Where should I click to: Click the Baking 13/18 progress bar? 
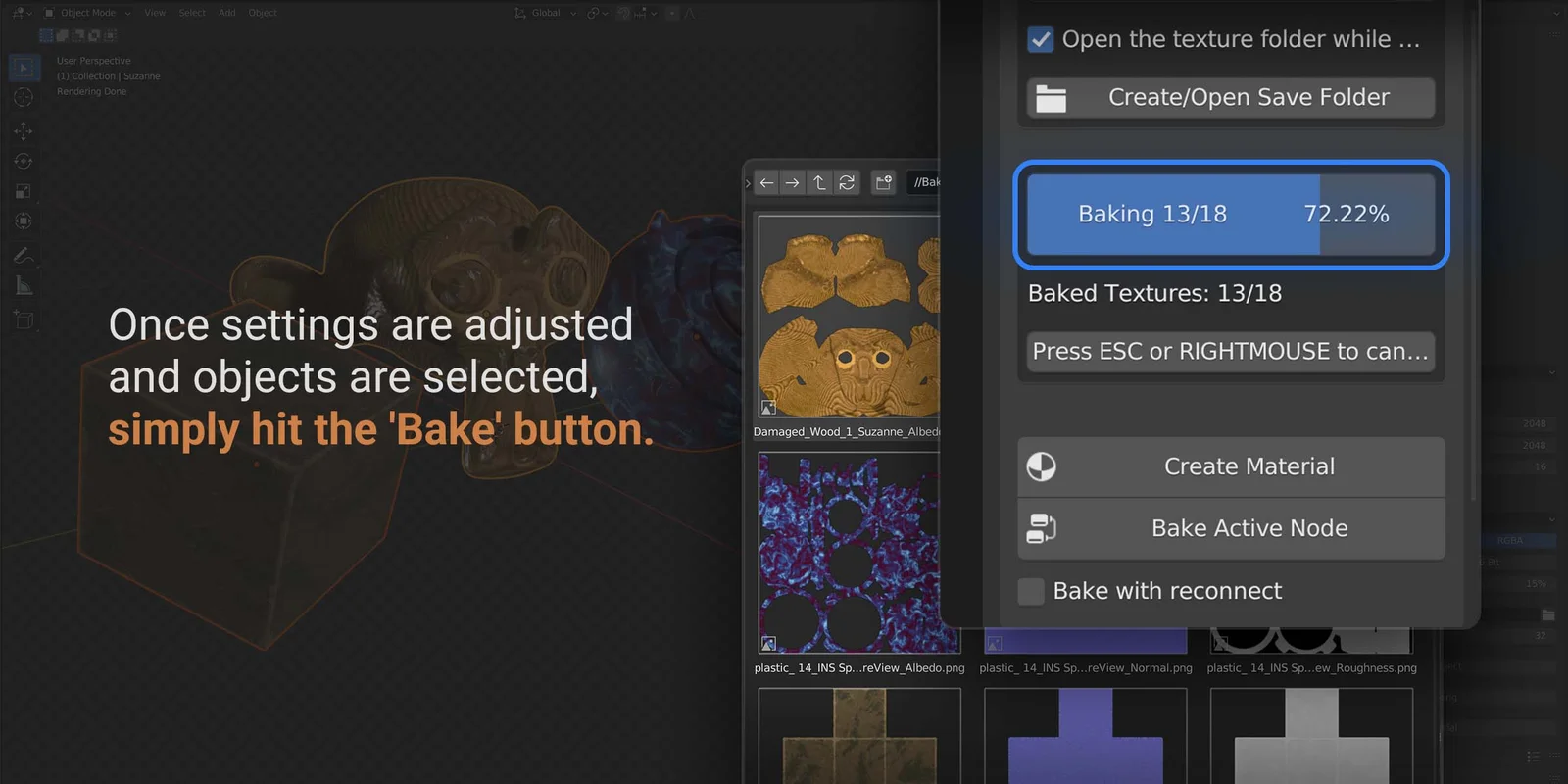[x=1231, y=214]
